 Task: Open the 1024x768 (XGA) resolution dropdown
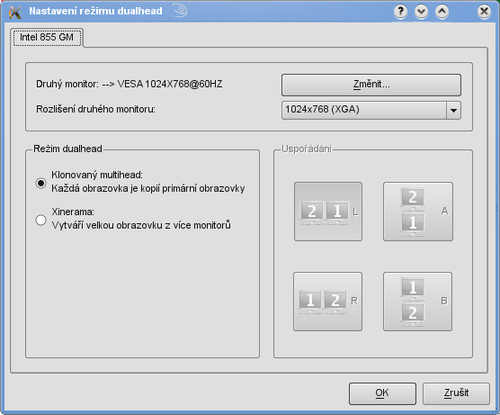371,110
